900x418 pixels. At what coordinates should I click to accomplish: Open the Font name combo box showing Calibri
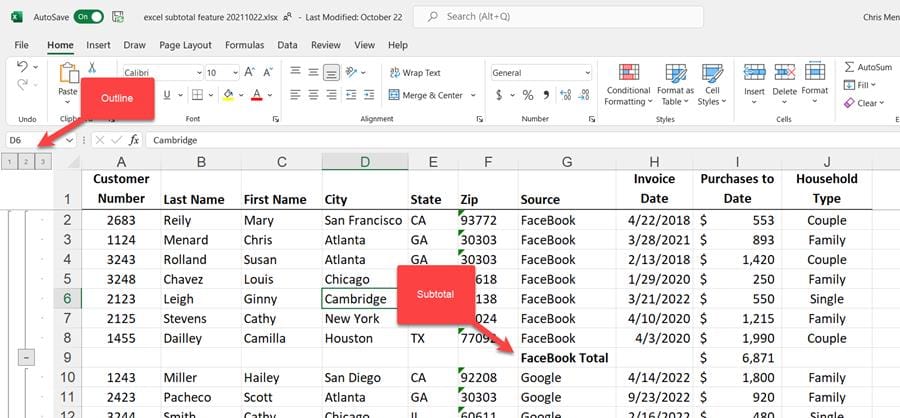click(162, 73)
